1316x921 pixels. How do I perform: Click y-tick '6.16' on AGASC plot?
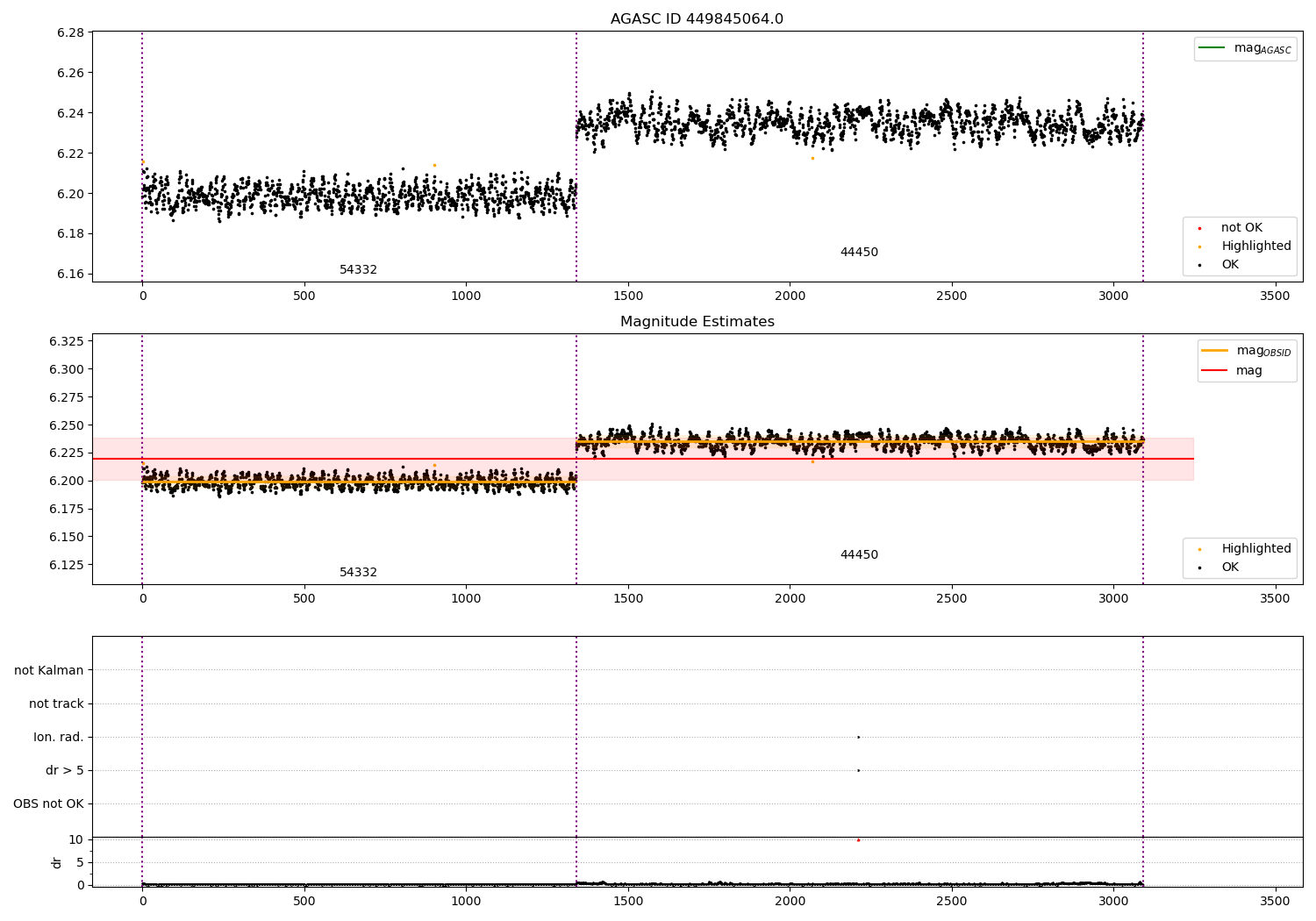70,275
